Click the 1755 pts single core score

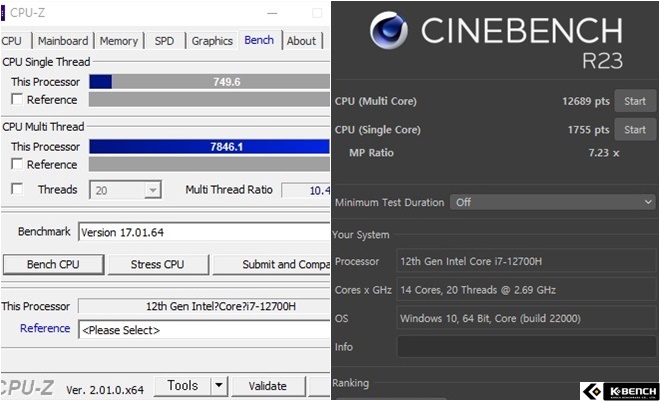pyautogui.click(x=588, y=130)
